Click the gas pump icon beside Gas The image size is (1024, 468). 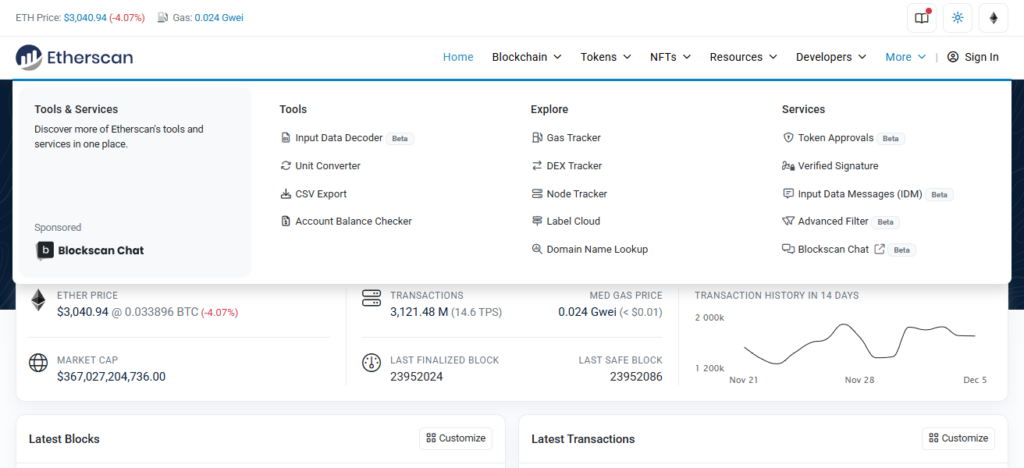point(163,18)
